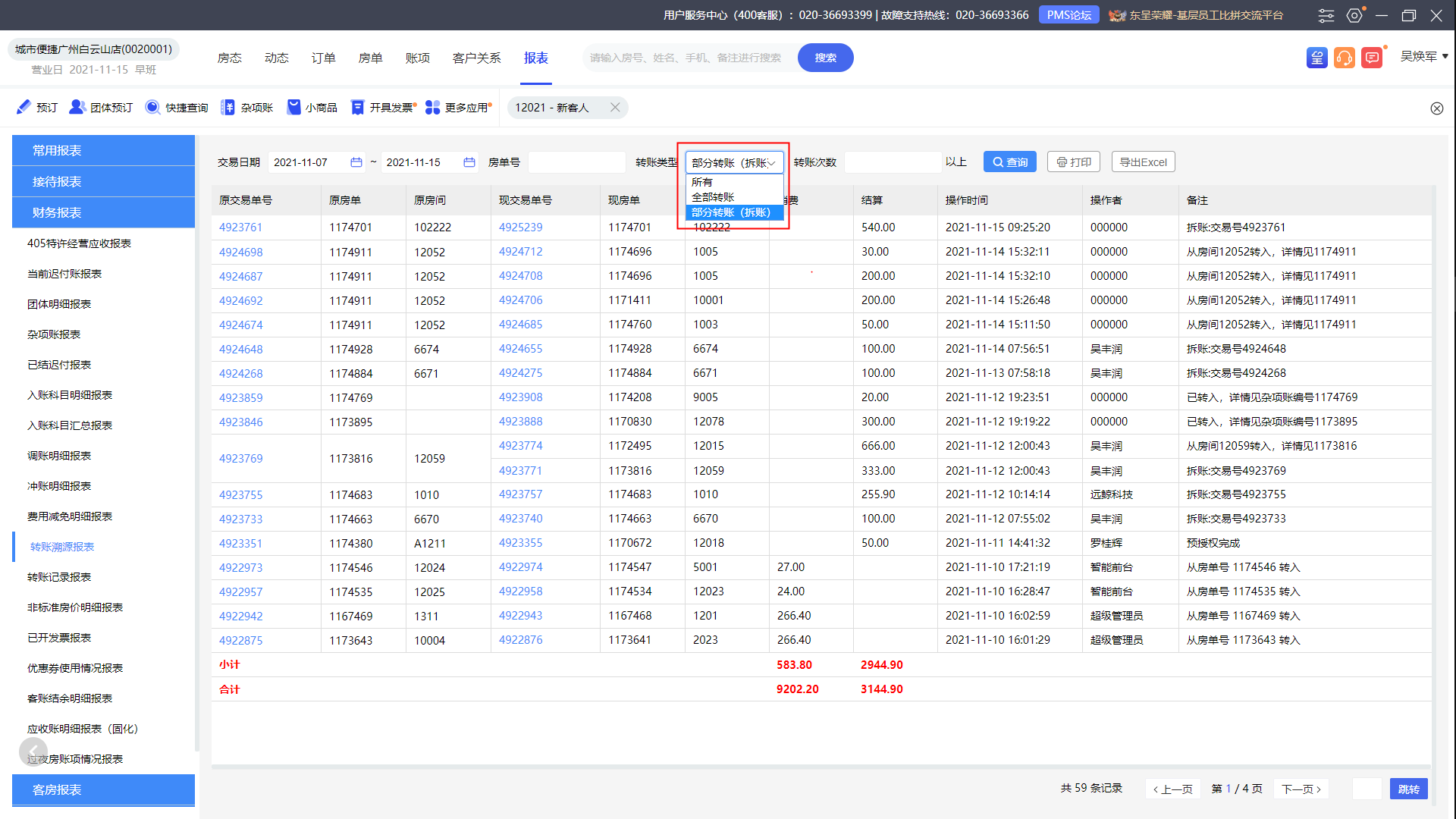Screen dimensions: 1456x819
Task: Switch to 动态 tab
Action: tap(276, 58)
